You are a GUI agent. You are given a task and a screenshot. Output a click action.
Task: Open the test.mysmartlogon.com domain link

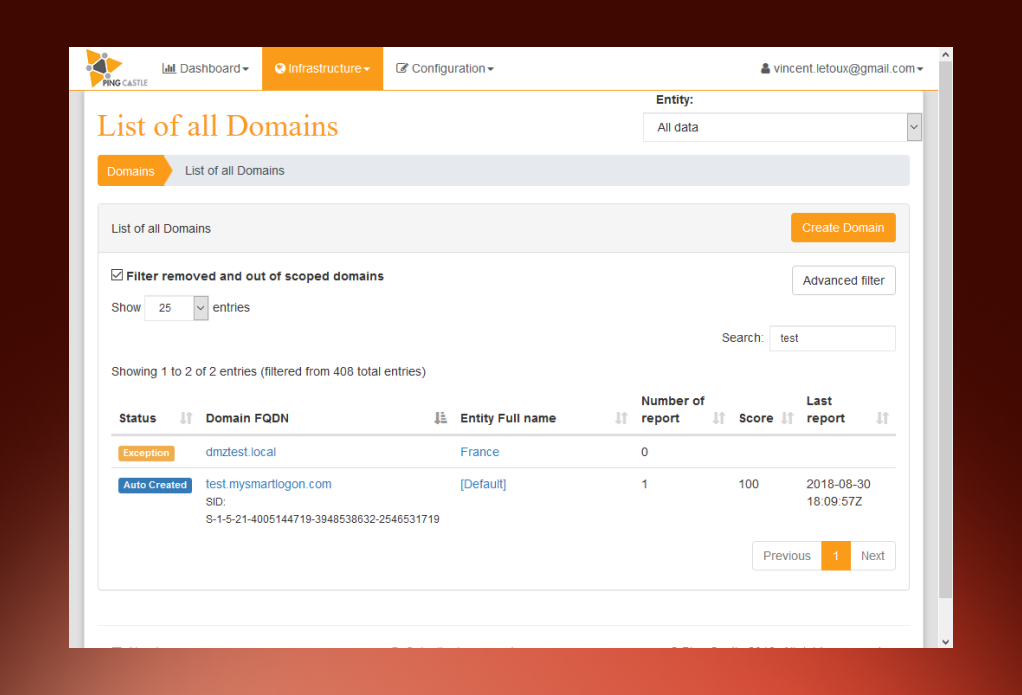coord(269,484)
